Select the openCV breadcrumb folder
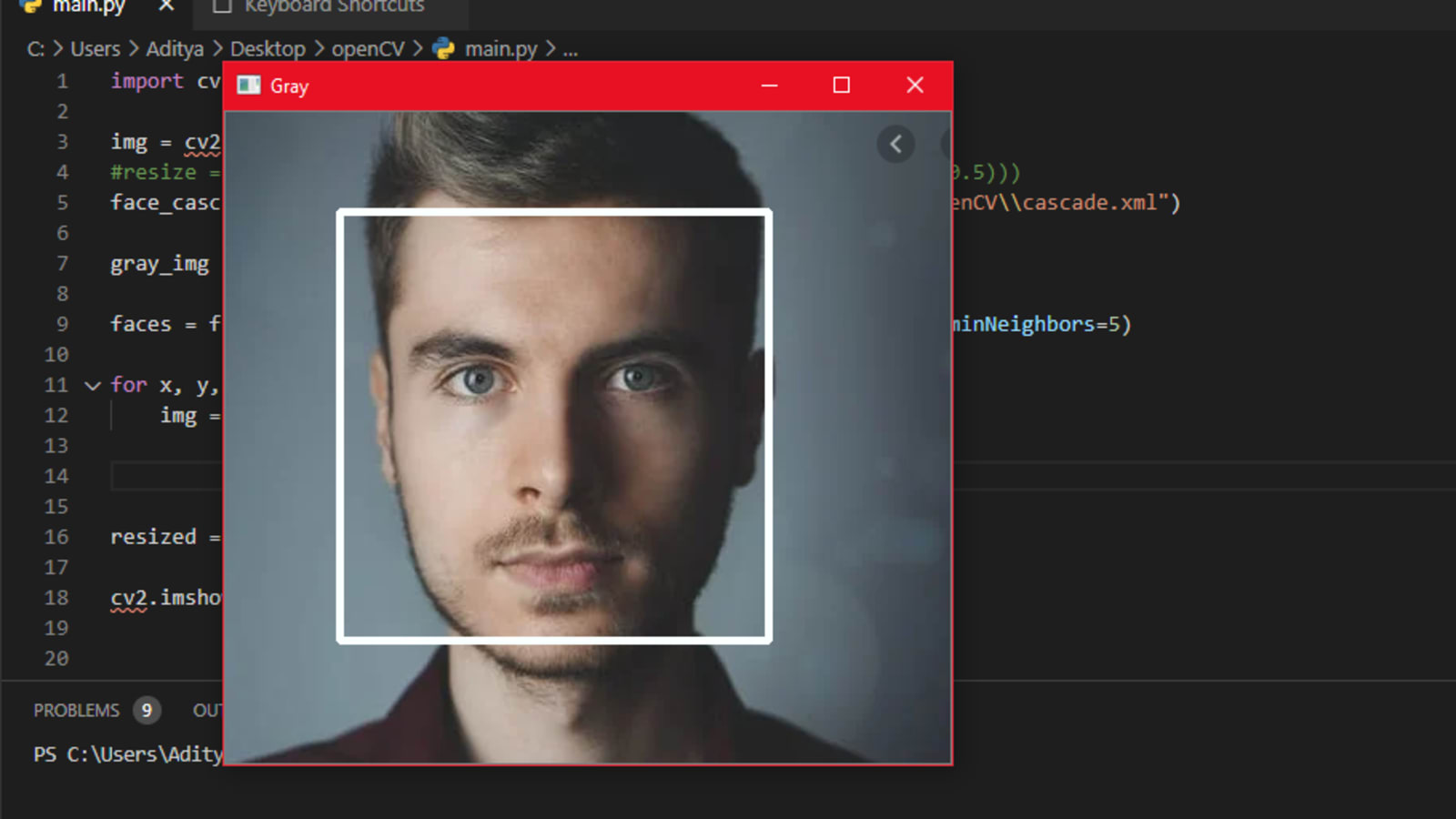 [x=368, y=49]
